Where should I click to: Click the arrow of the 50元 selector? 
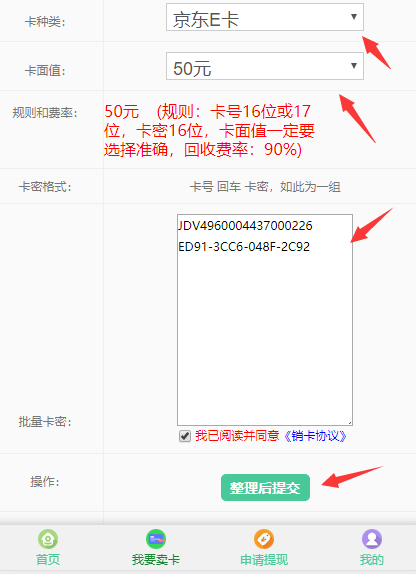tap(354, 66)
